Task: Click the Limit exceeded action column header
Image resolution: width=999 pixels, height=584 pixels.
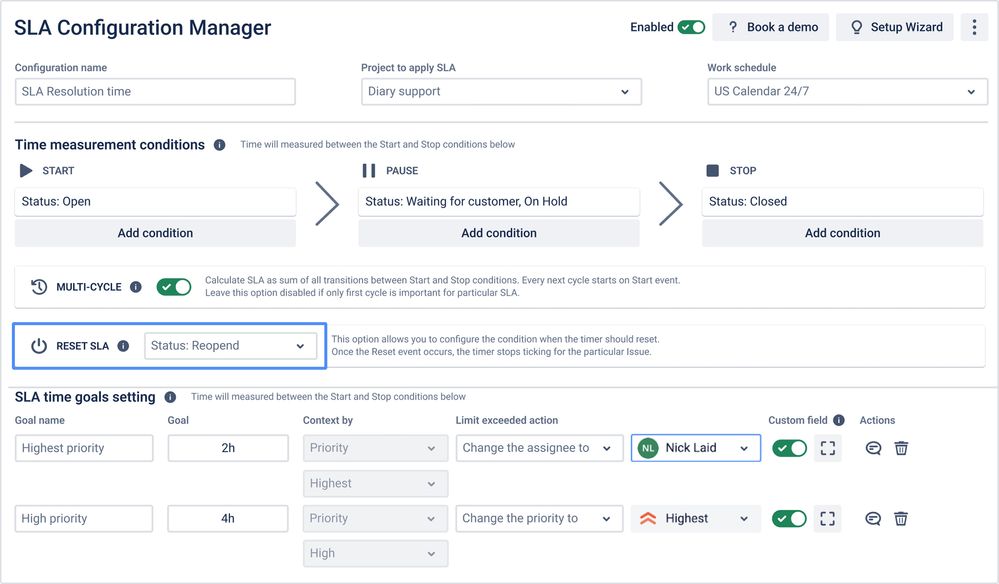Action: [507, 420]
